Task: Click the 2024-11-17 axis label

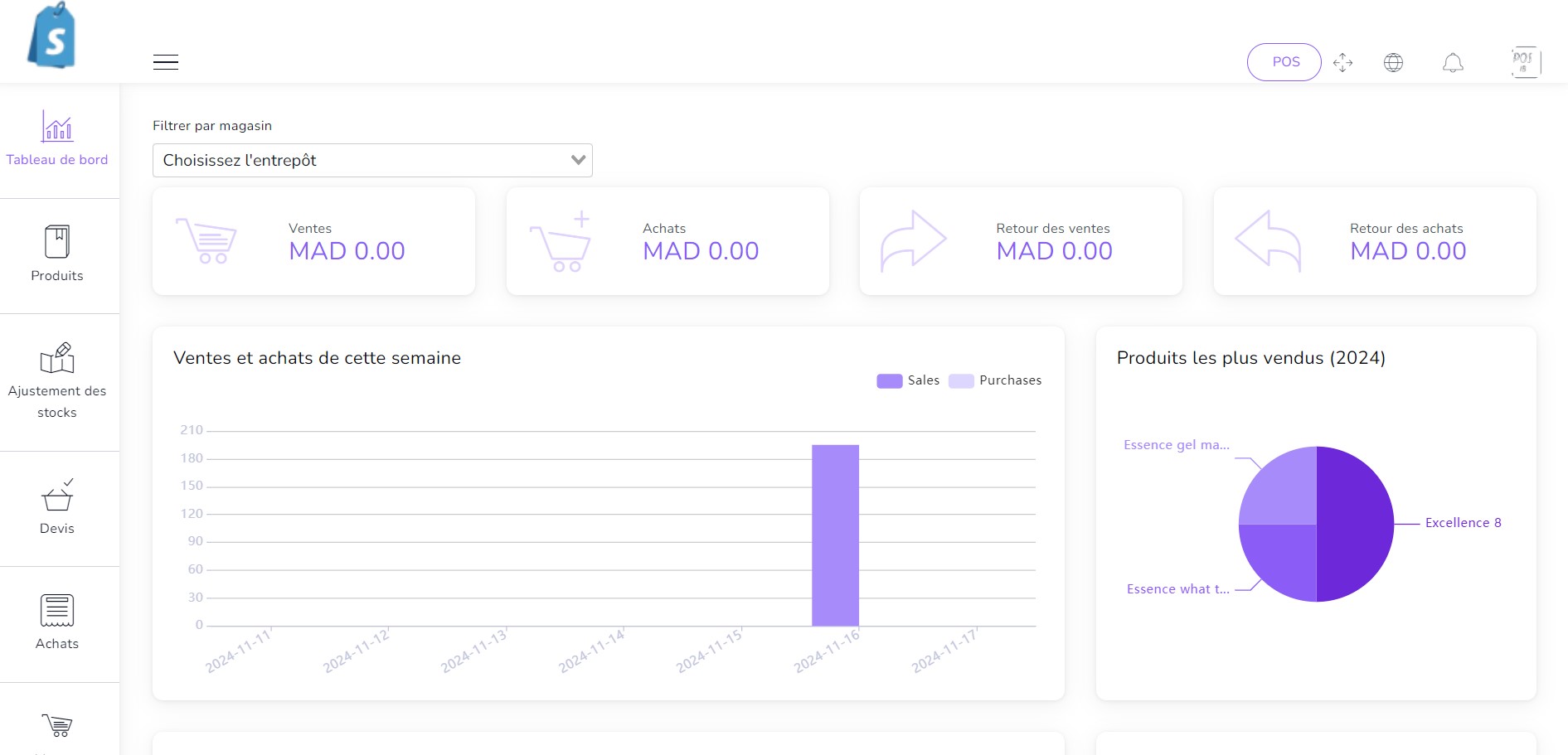Action: [945, 651]
